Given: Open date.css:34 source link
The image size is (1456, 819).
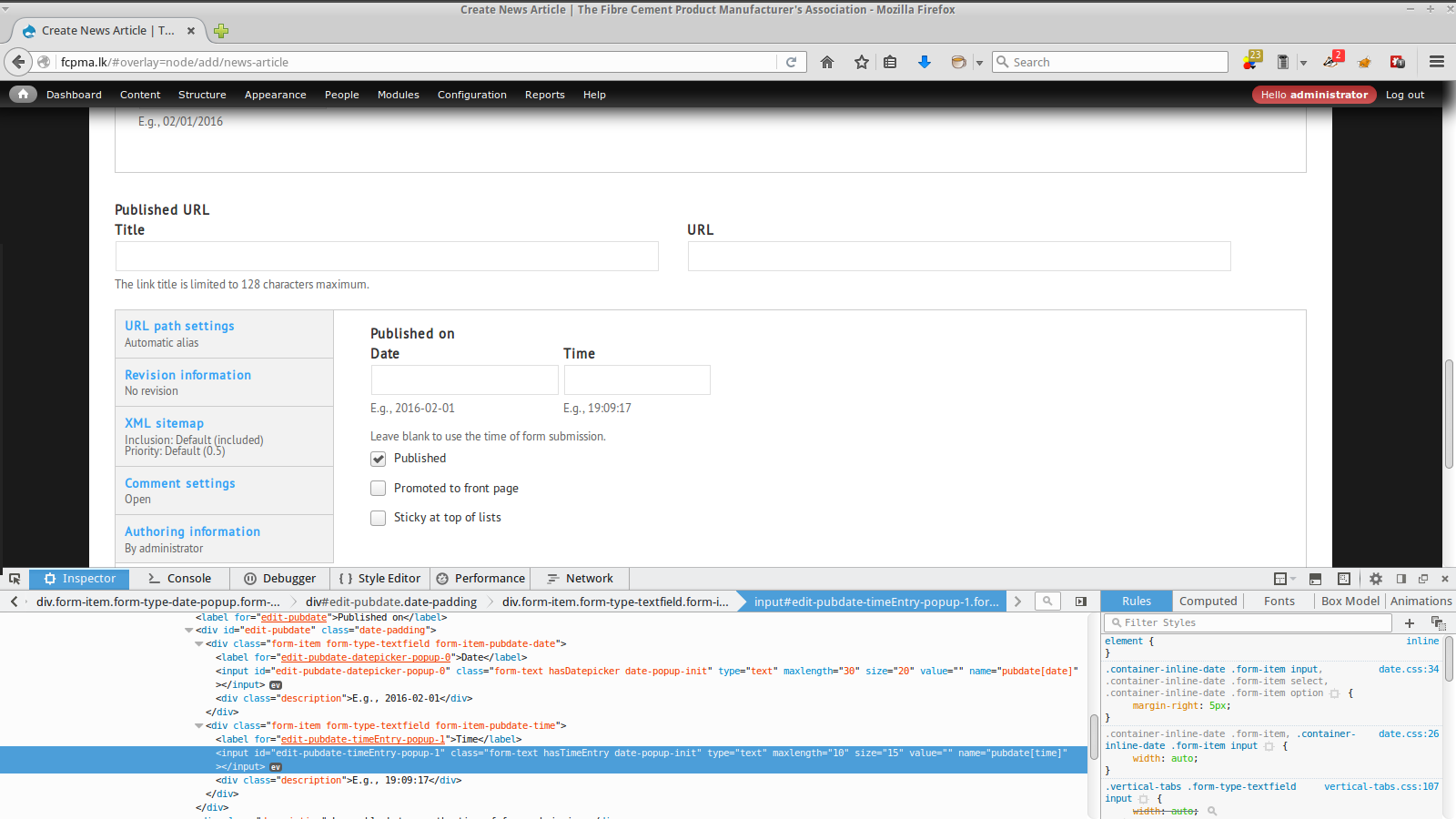Looking at the screenshot, I should [1408, 669].
